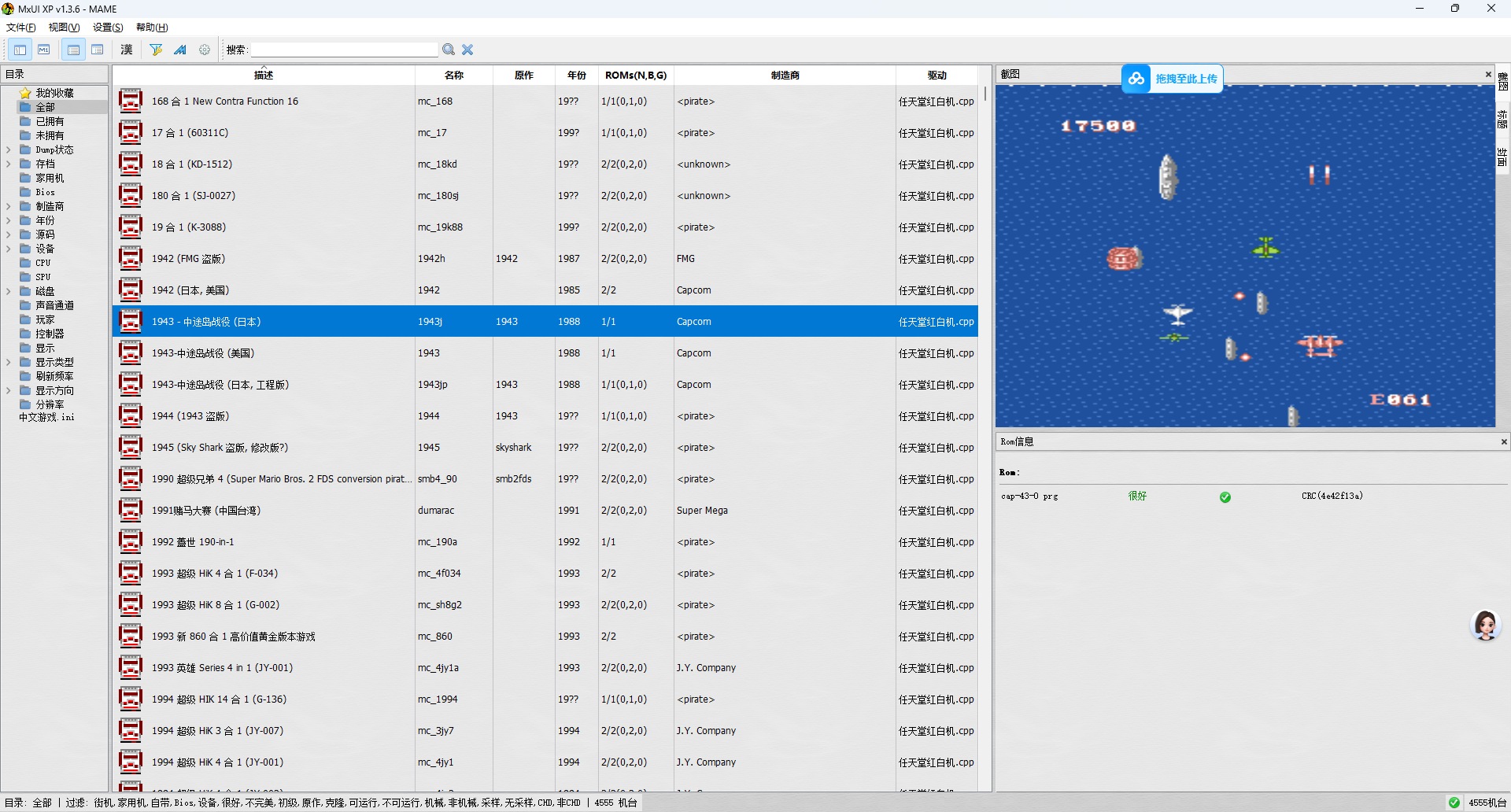The height and width of the screenshot is (812, 1511).
Task: Open the filter settings wrench icon
Action: (x=156, y=50)
